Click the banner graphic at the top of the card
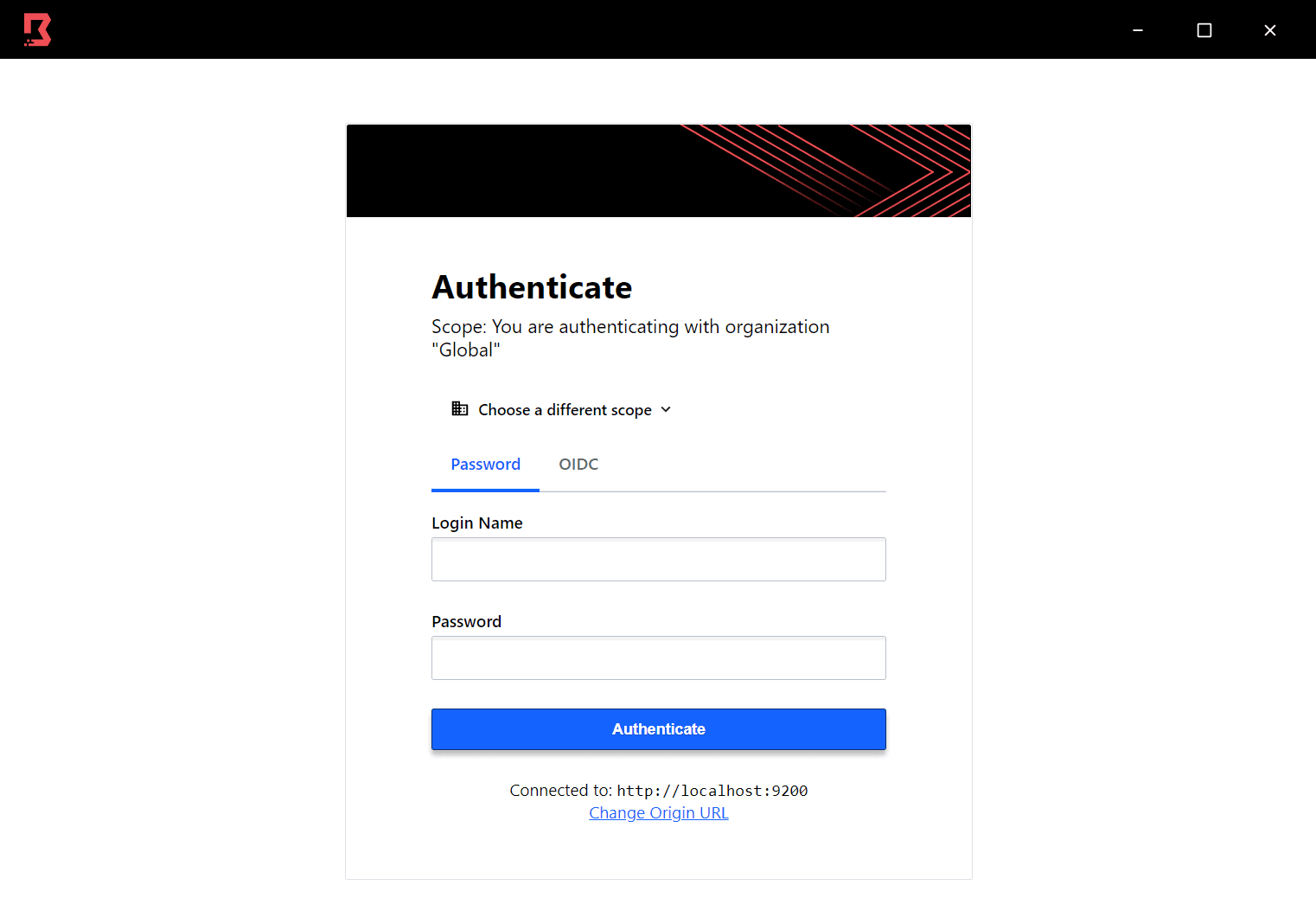The height and width of the screenshot is (898, 1316). [658, 170]
